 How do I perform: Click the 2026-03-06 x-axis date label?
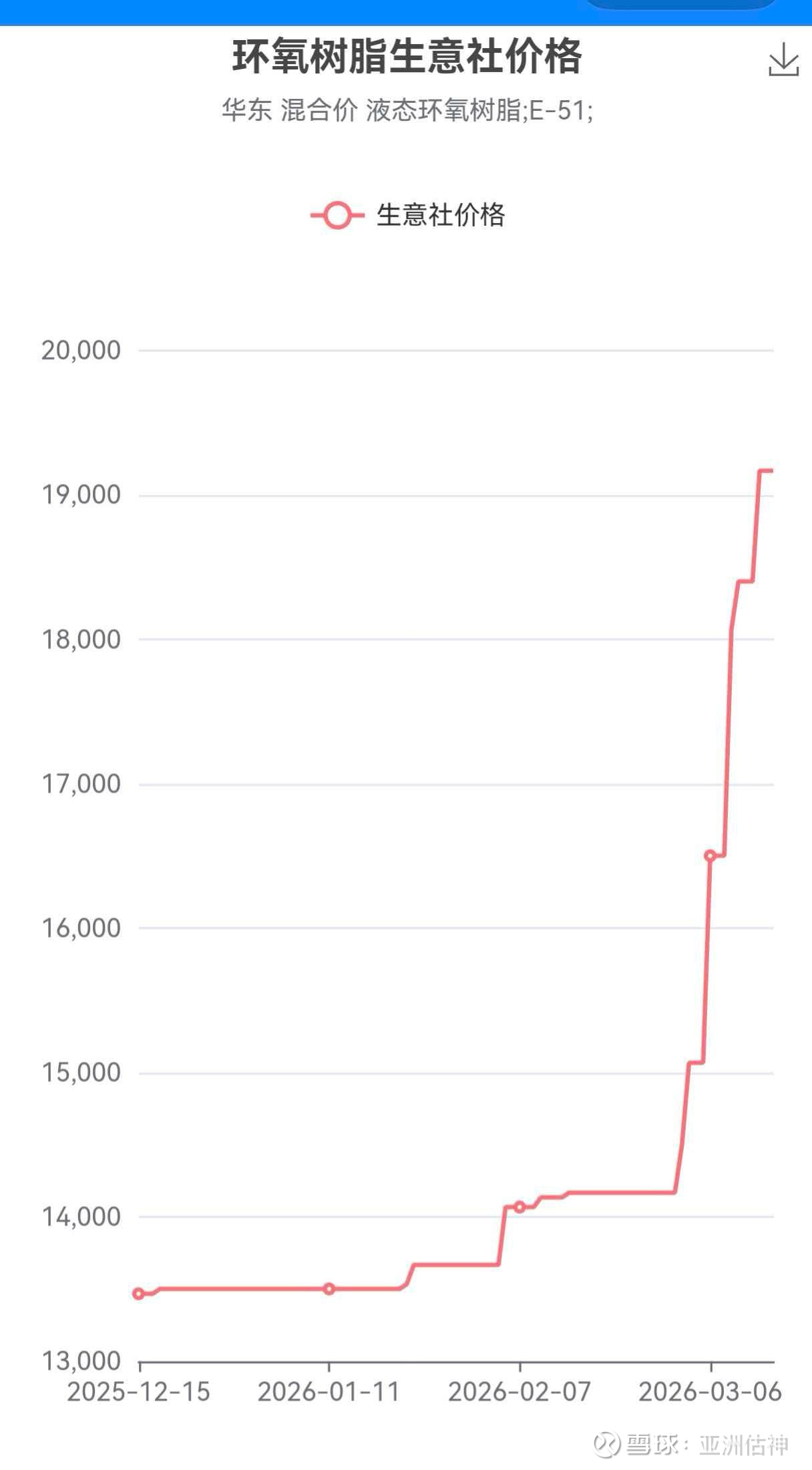pos(710,1392)
